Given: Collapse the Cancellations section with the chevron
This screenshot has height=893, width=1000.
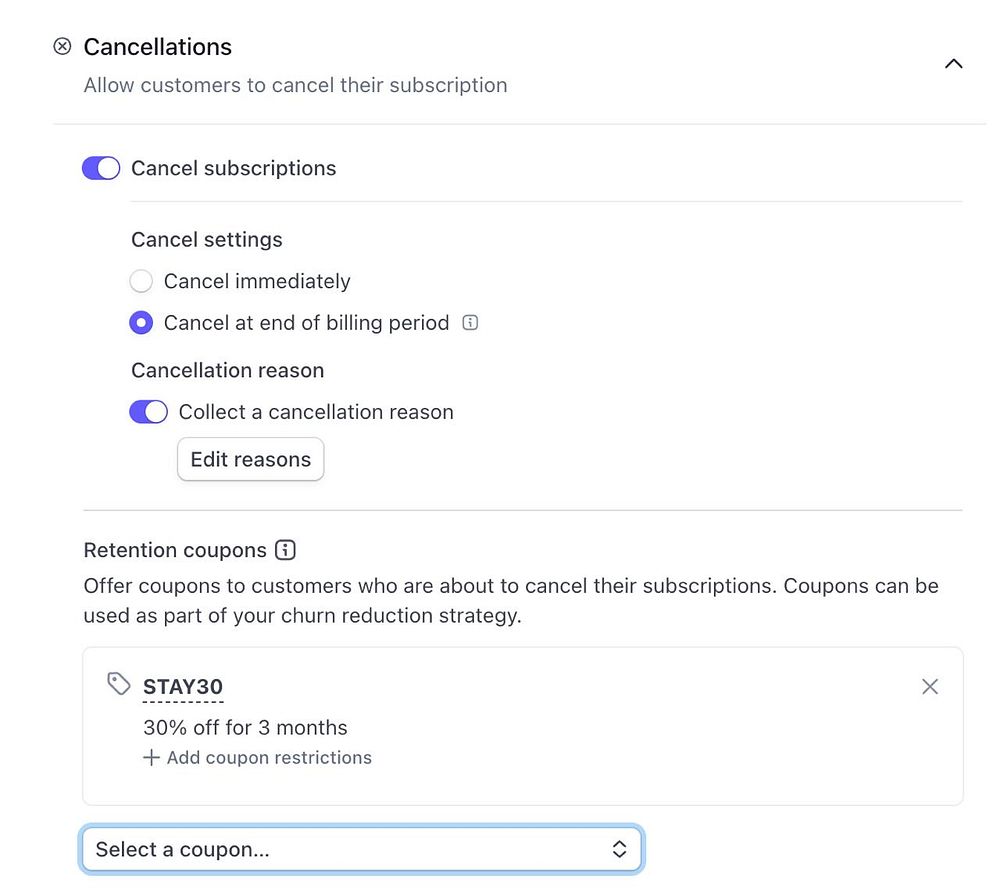Looking at the screenshot, I should pyautogui.click(x=953, y=64).
